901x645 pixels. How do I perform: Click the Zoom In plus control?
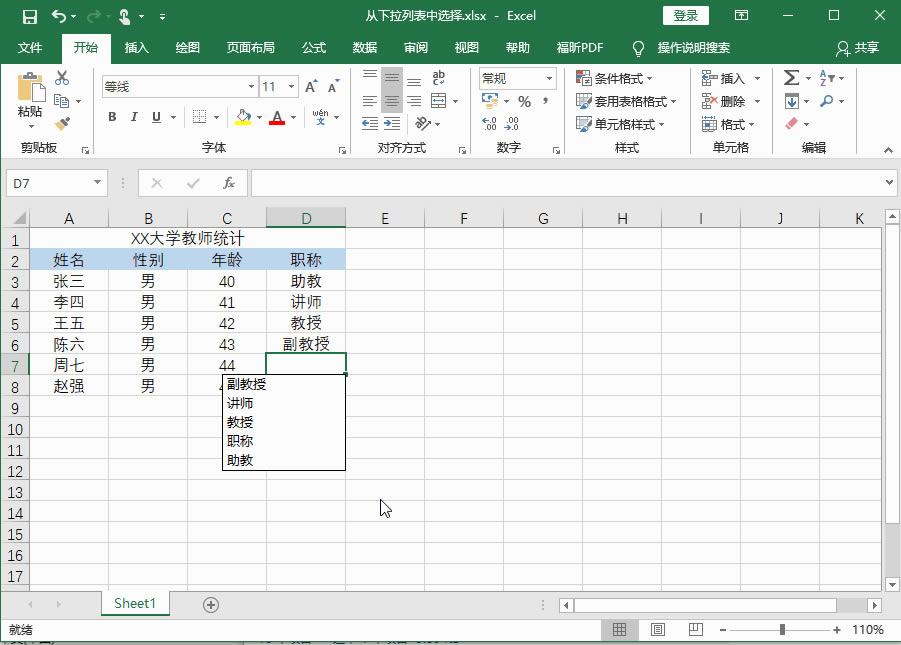(x=837, y=630)
